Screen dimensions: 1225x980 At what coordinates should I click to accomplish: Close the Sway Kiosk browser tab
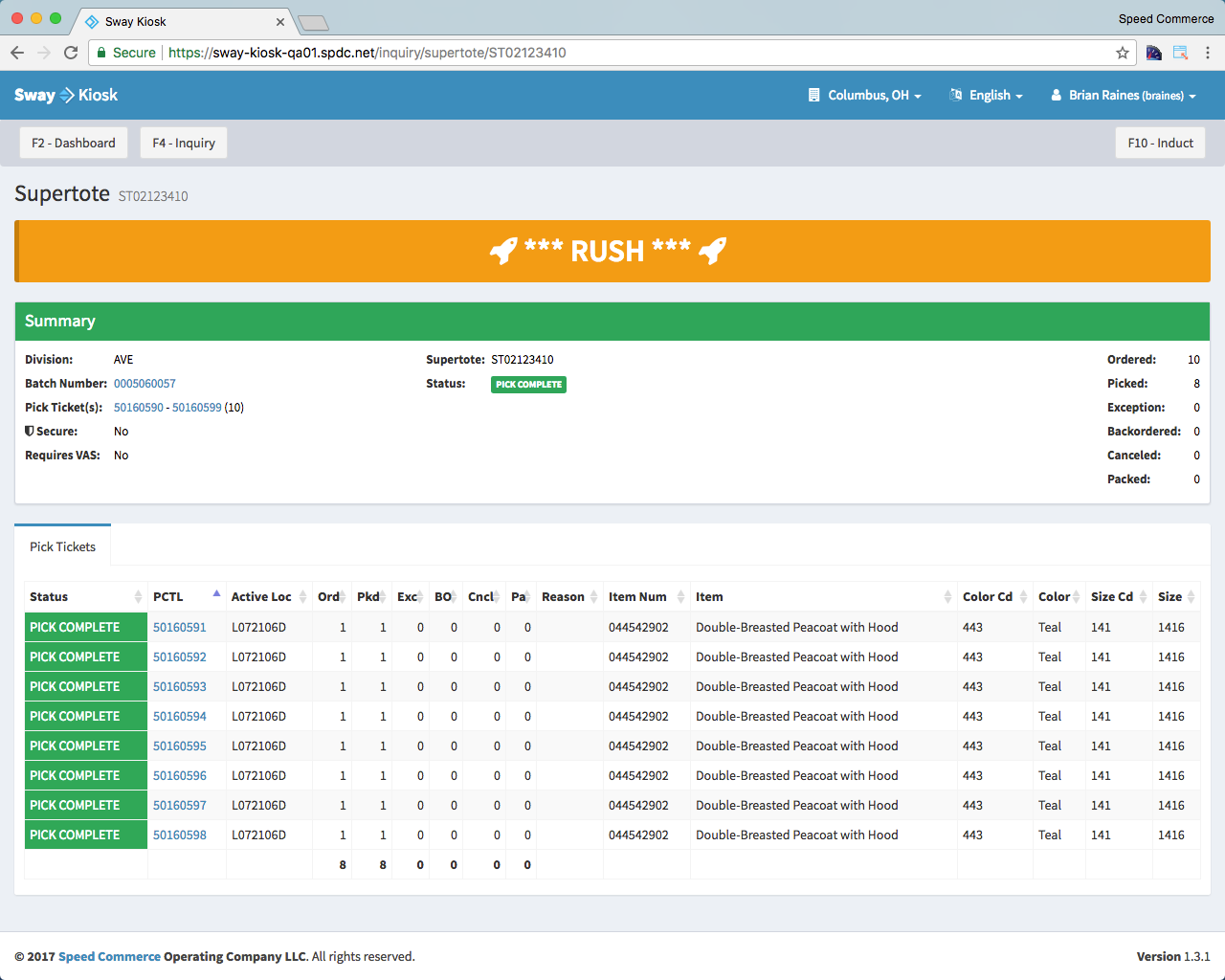[x=280, y=21]
